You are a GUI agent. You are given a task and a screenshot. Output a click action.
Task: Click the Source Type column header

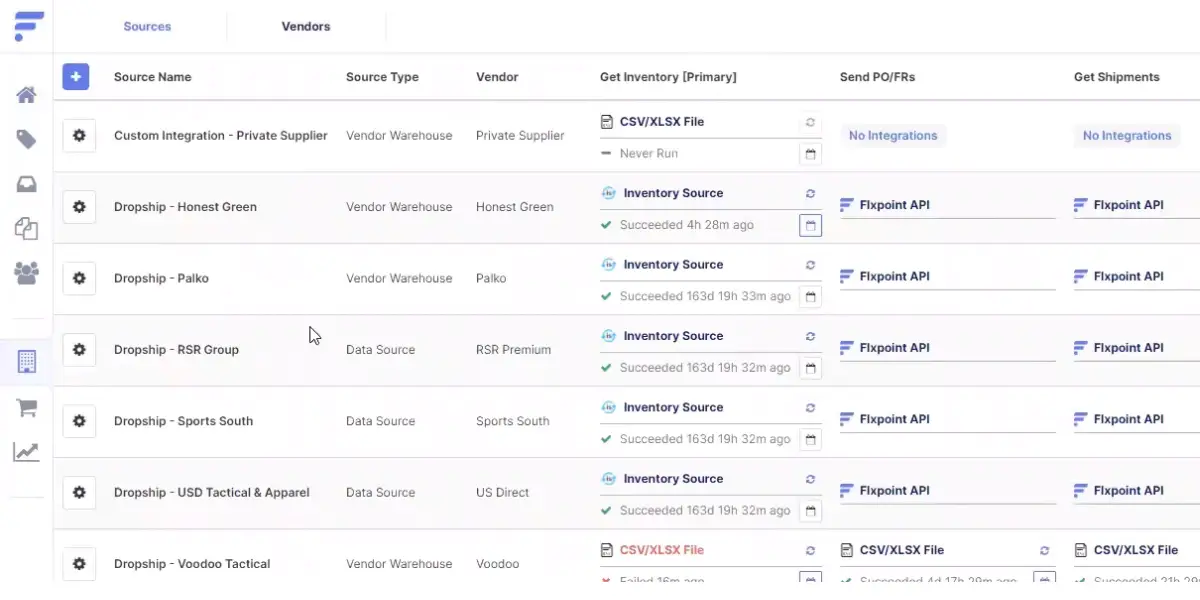click(382, 77)
